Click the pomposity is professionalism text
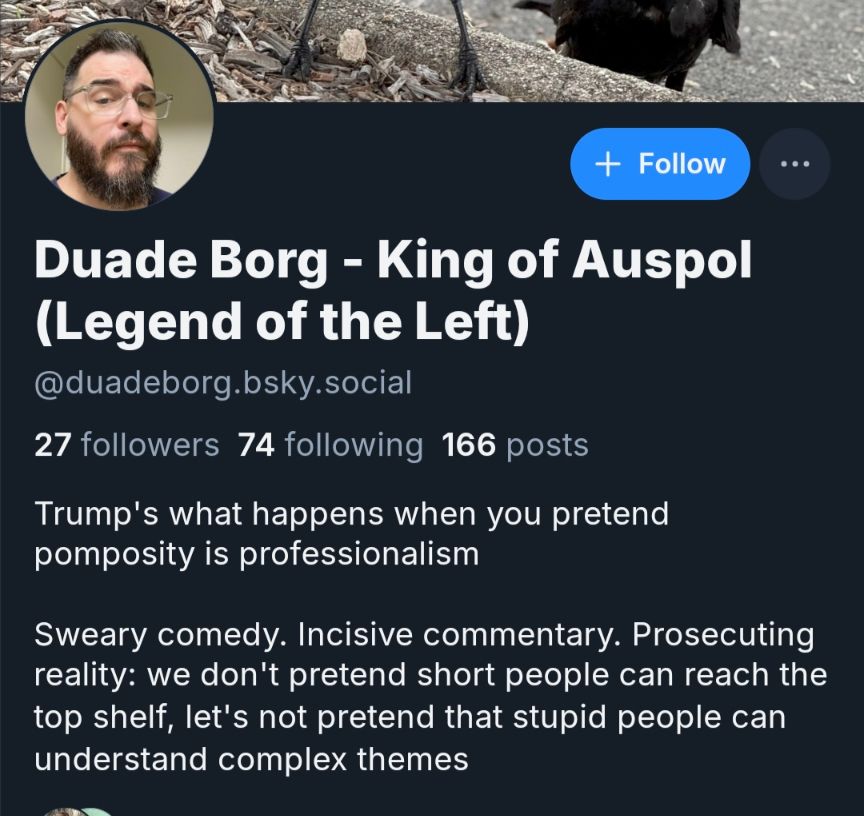This screenshot has width=864, height=816. [x=257, y=554]
